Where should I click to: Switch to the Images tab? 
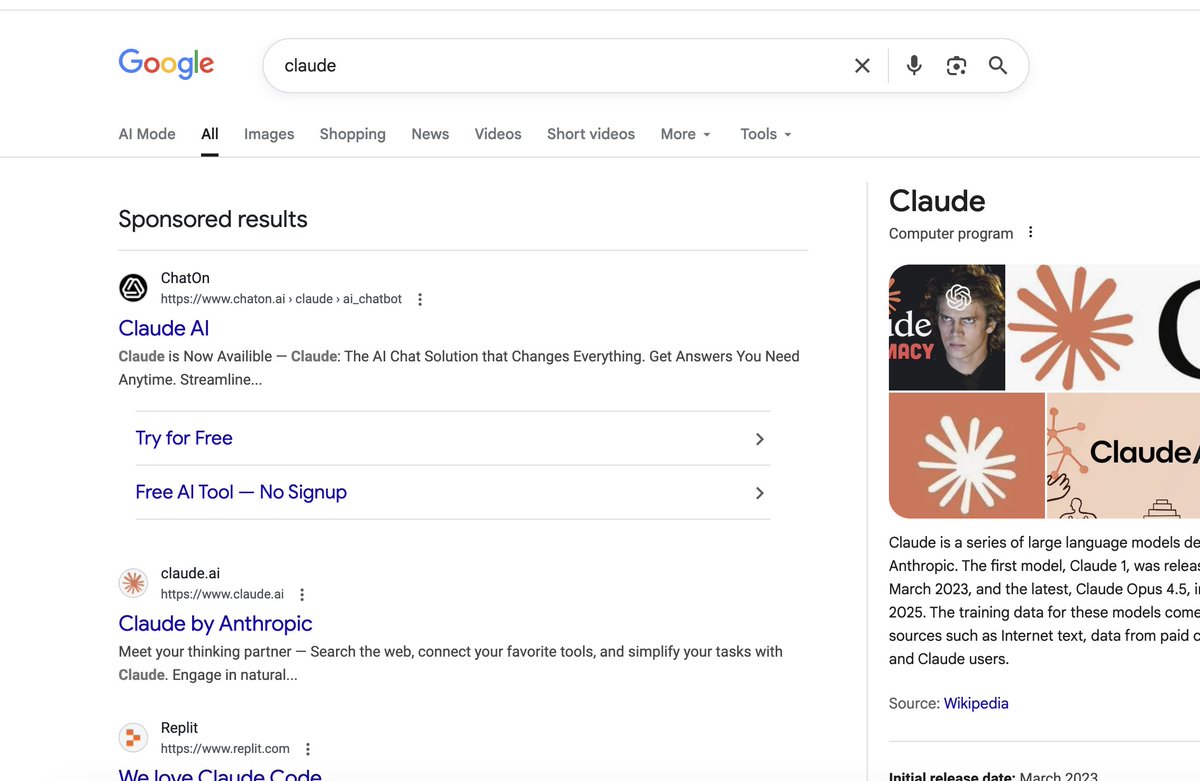click(269, 134)
